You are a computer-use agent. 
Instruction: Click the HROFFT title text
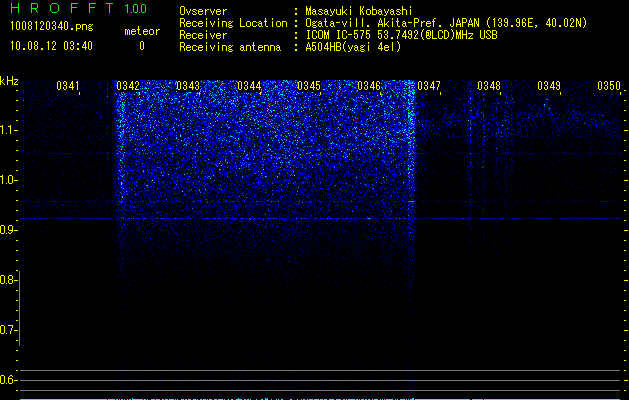click(62, 8)
